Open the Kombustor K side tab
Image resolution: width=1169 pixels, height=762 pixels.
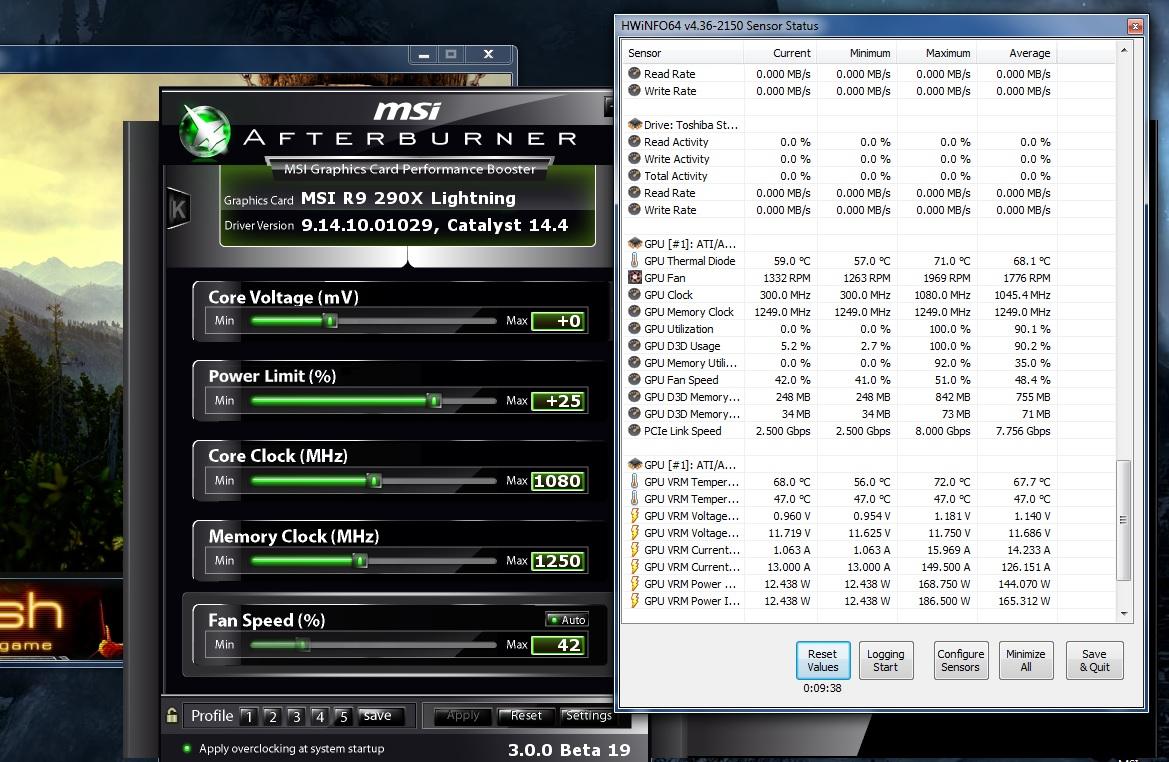pyautogui.click(x=178, y=208)
